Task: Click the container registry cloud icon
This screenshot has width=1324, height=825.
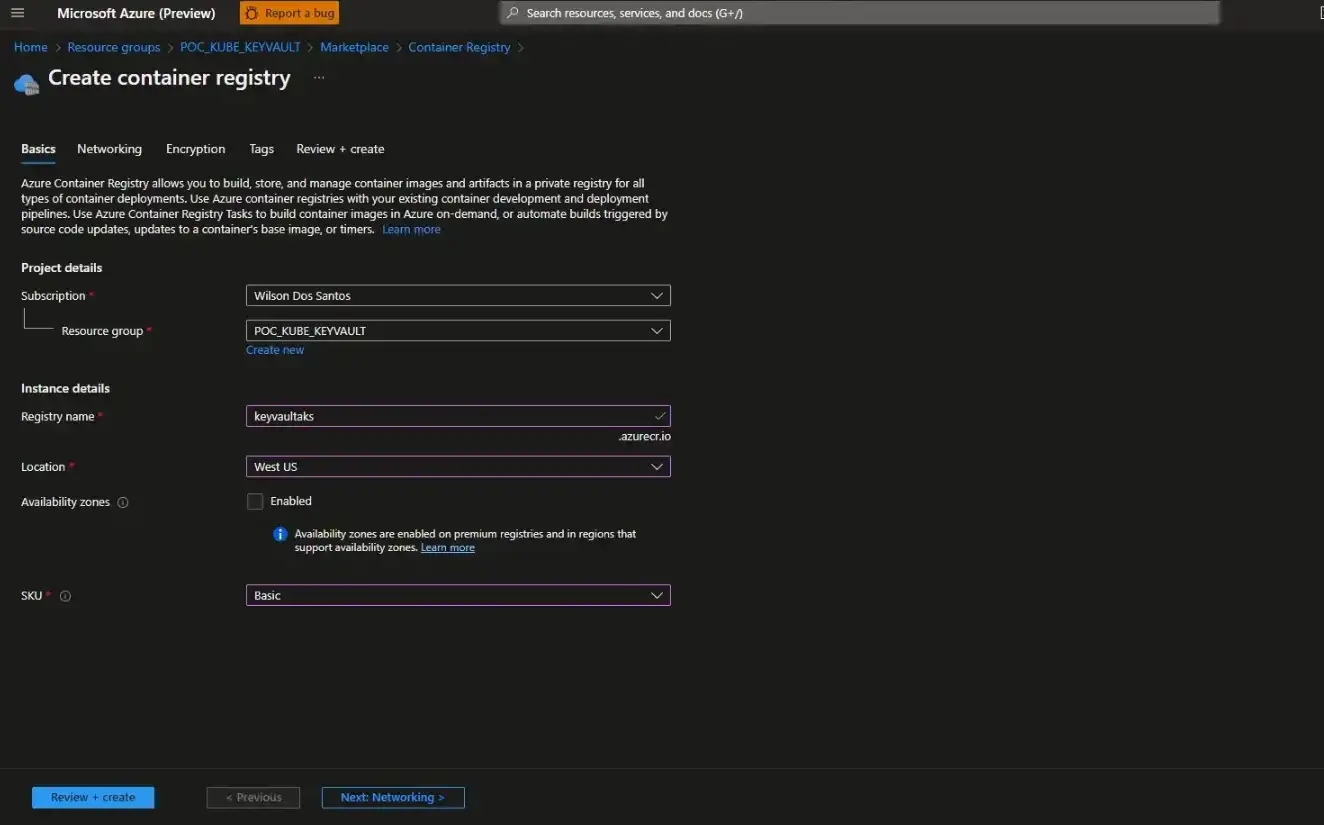Action: [x=27, y=84]
